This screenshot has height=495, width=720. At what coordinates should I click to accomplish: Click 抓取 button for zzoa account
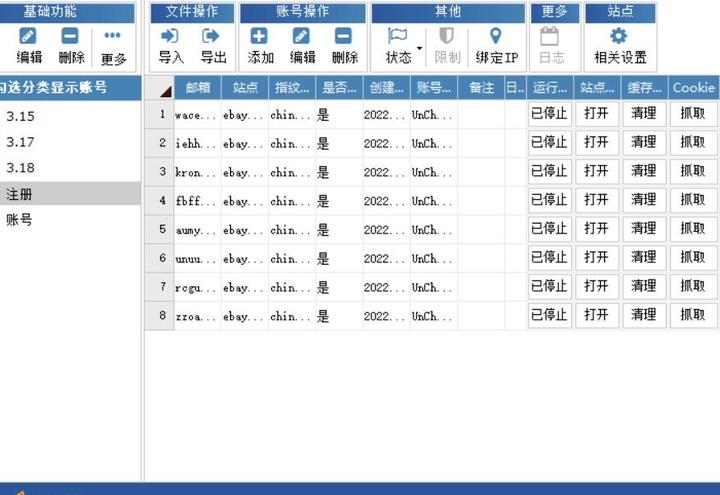[x=693, y=315]
